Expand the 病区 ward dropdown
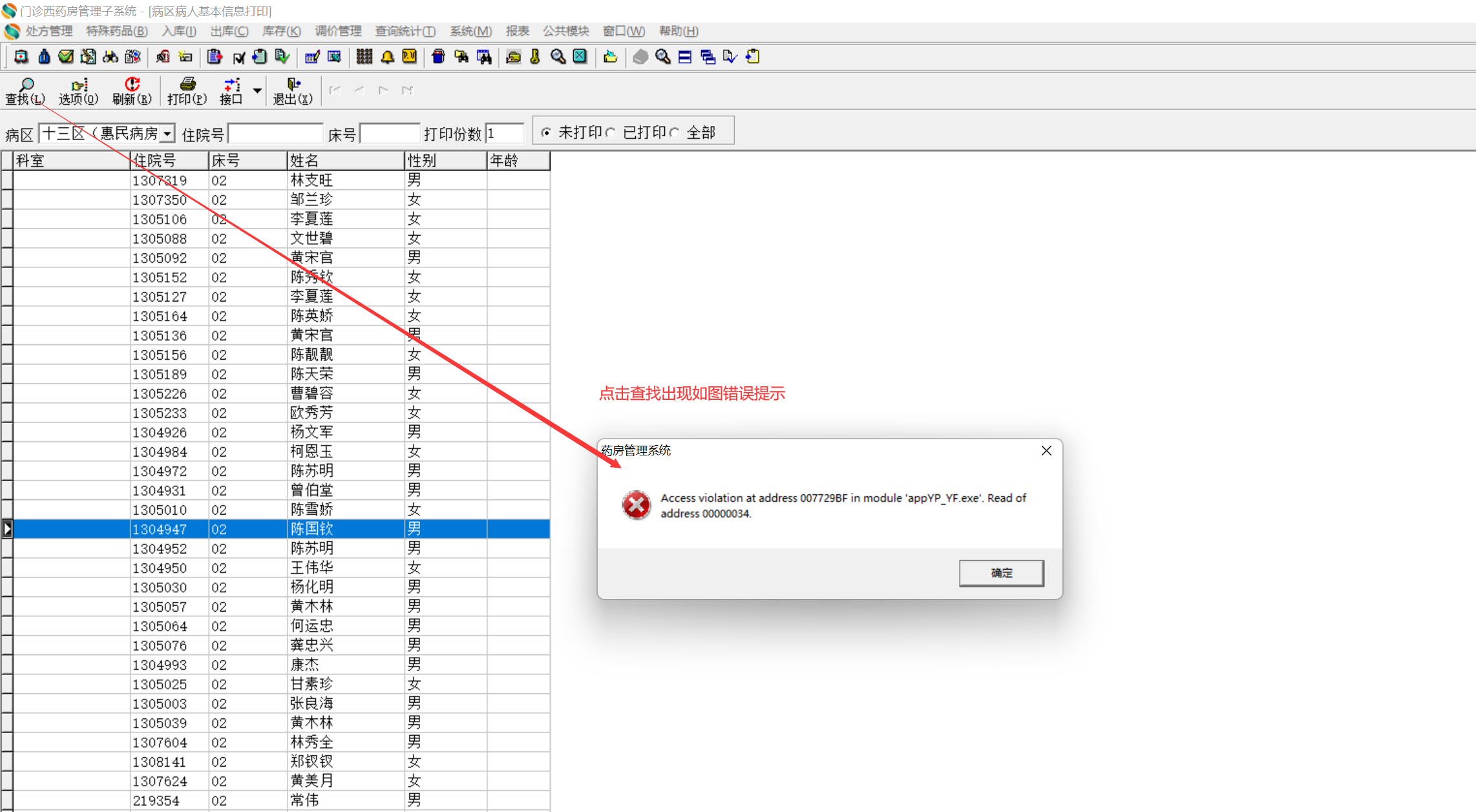This screenshot has height=812, width=1476. point(167,134)
